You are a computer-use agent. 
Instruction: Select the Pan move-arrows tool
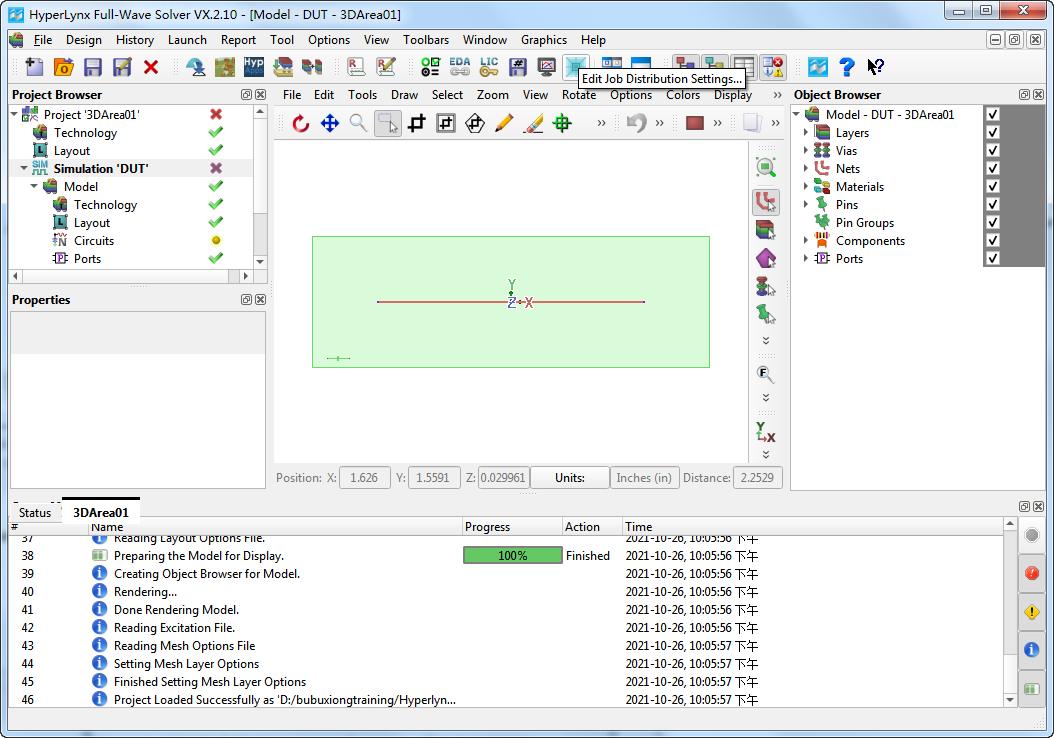pos(329,123)
